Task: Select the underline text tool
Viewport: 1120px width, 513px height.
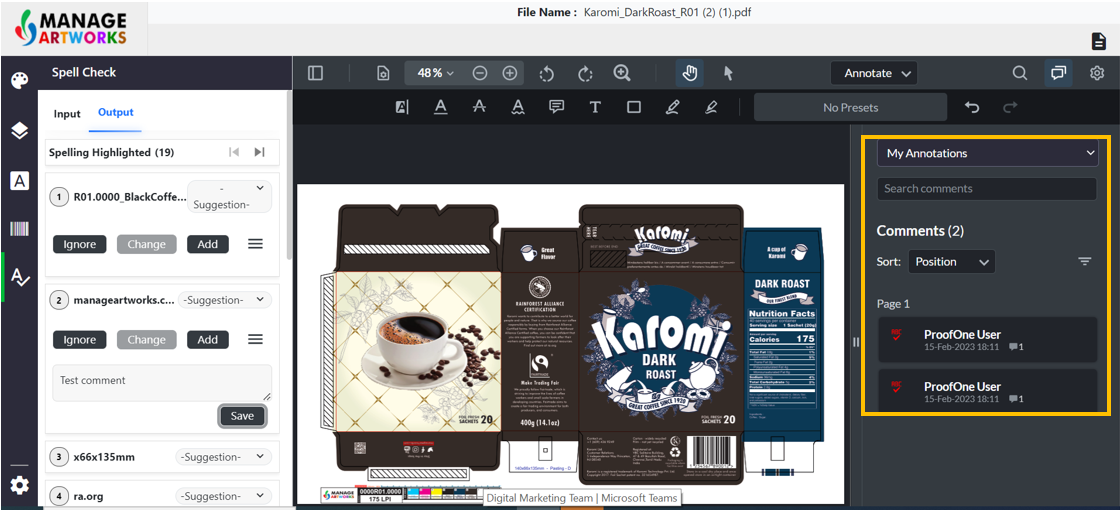Action: coord(441,107)
